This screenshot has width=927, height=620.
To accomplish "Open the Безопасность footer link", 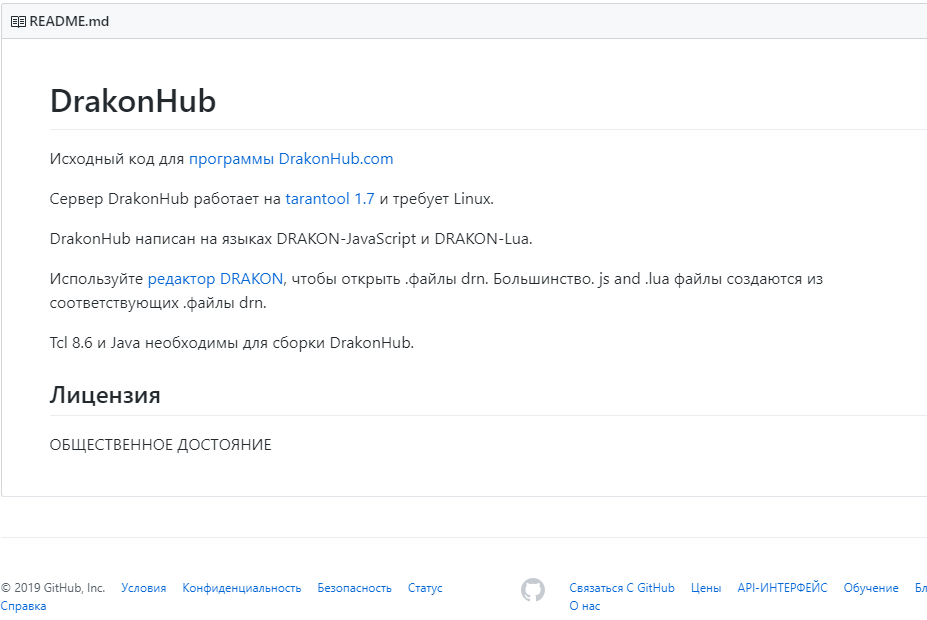I will click(x=354, y=588).
